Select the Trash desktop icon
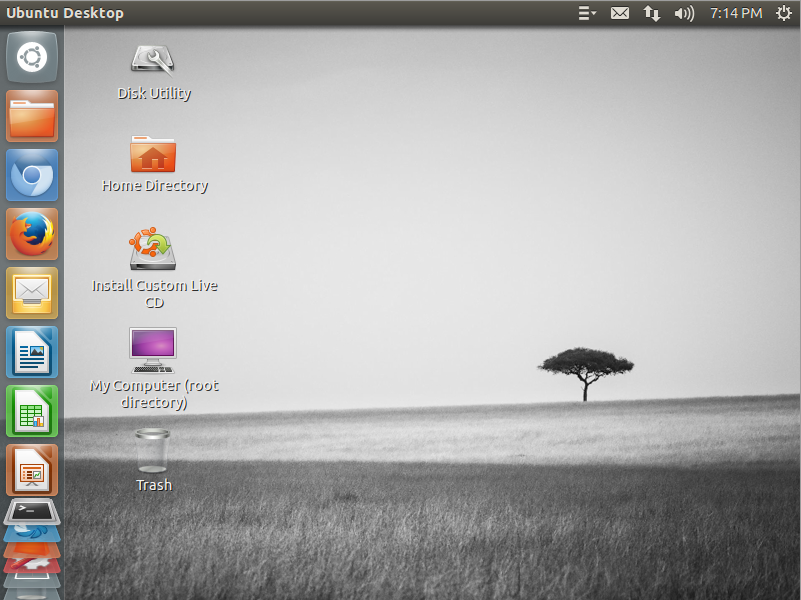The image size is (801, 600). point(152,450)
